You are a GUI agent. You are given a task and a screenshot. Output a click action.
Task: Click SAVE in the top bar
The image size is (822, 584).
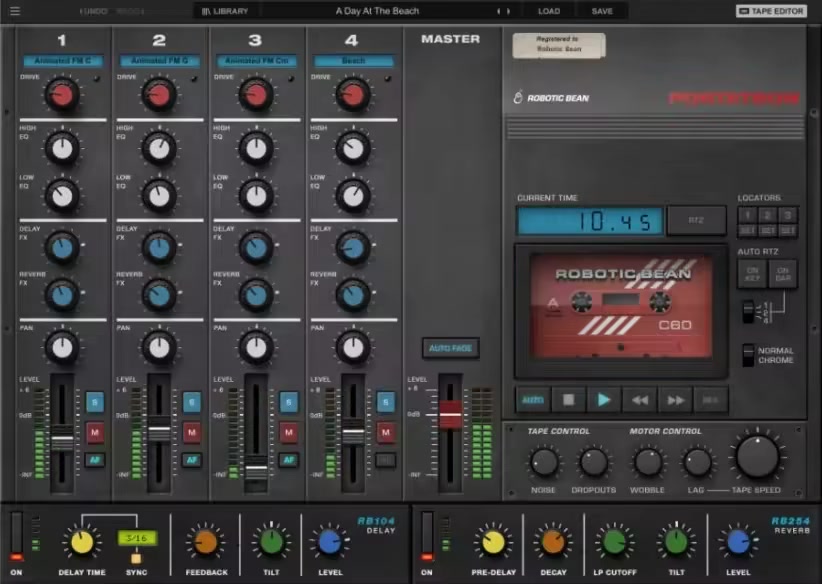point(602,11)
